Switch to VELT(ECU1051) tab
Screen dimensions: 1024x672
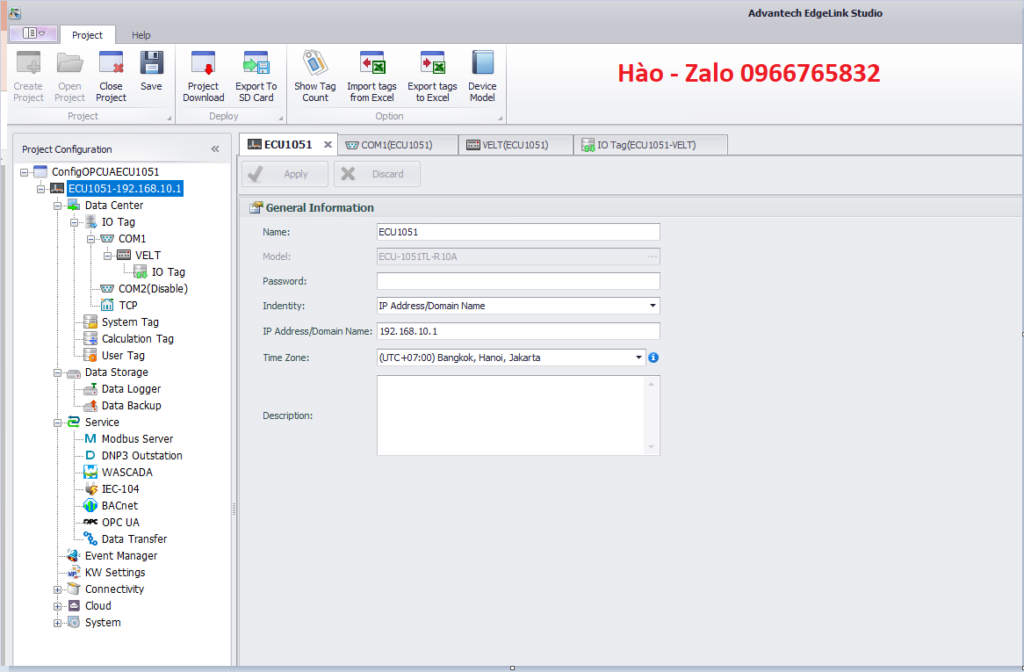515,145
